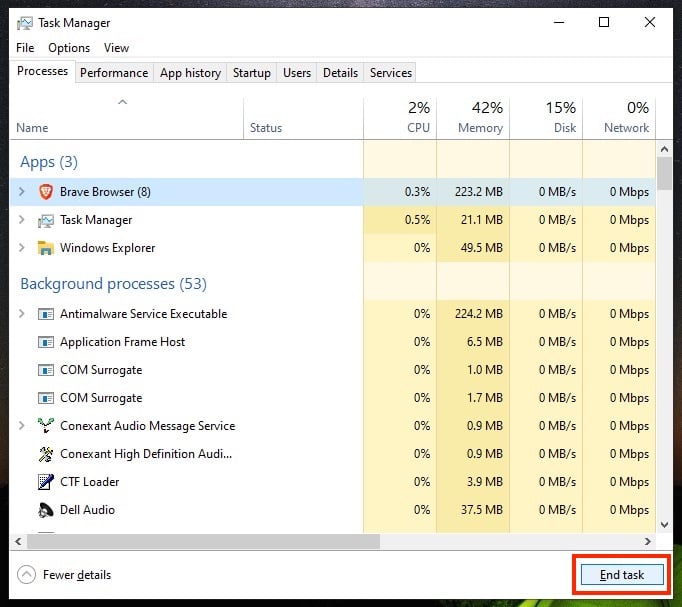
Task: Switch to the Details tab
Action: [x=340, y=73]
